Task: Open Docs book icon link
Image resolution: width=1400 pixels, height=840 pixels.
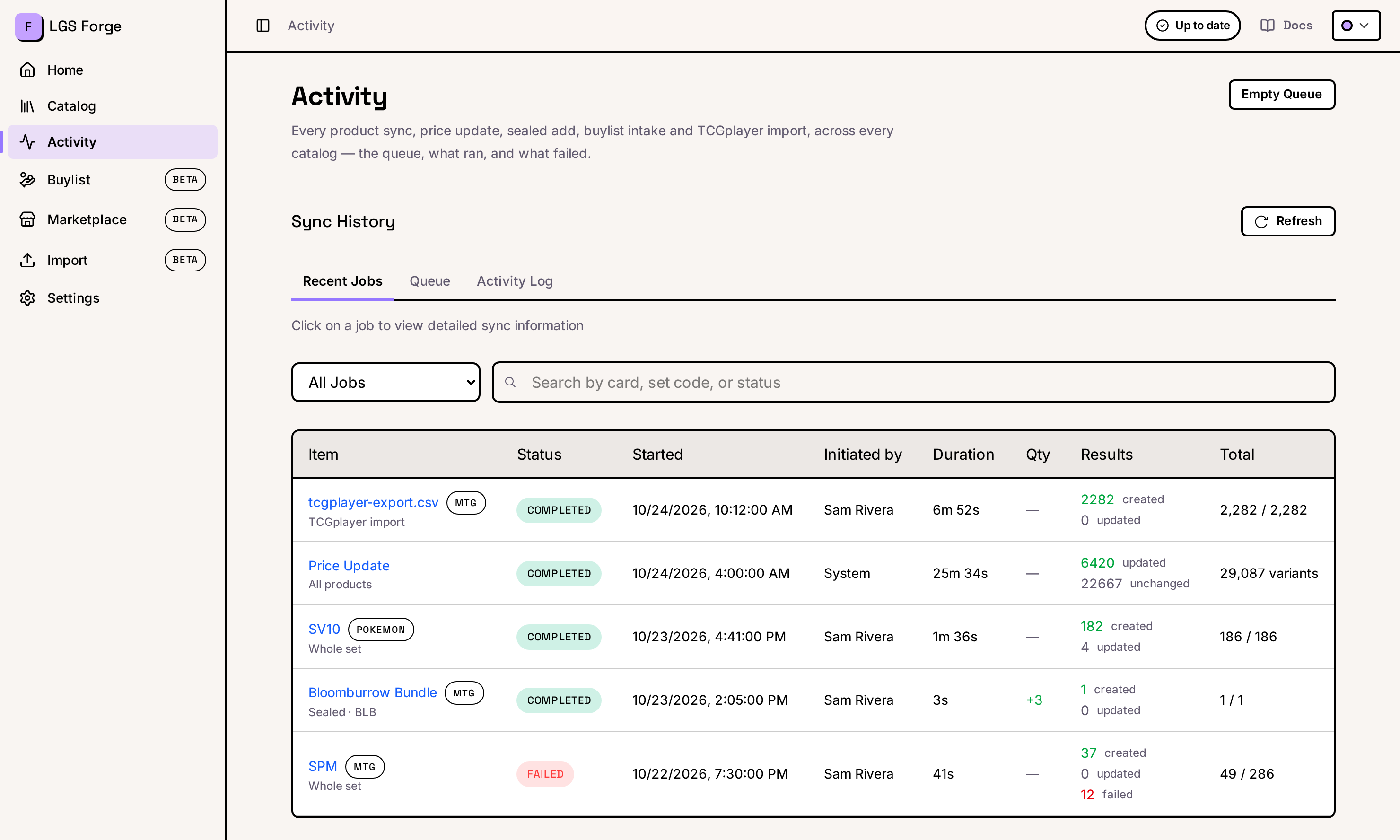Action: [1286, 26]
